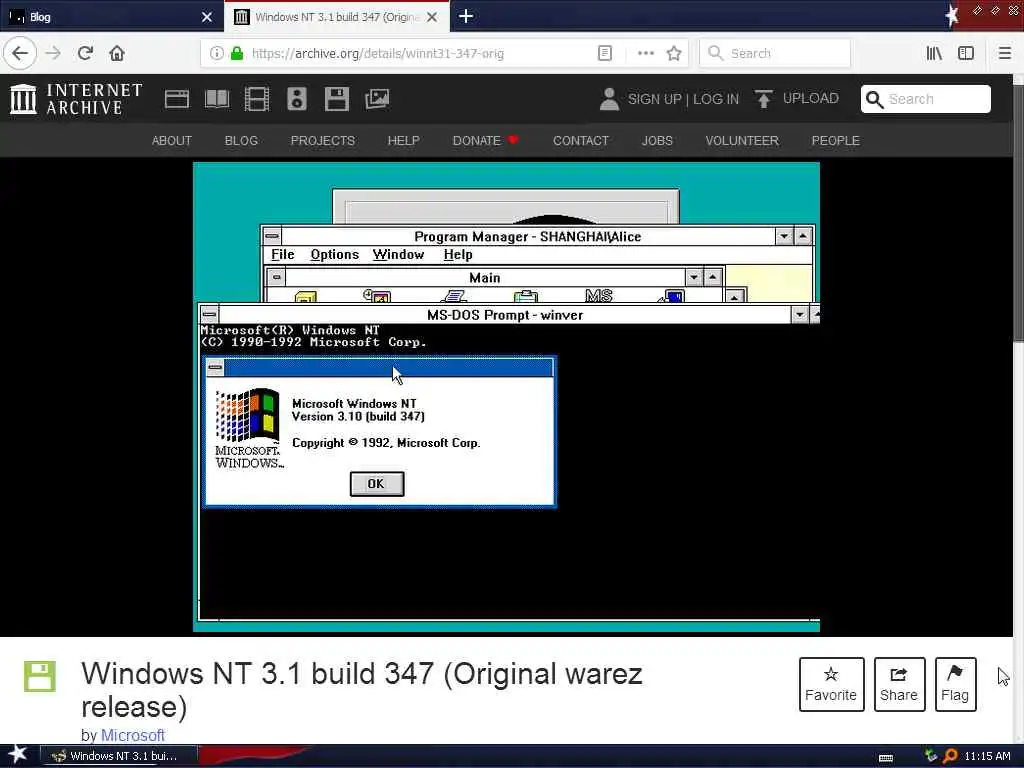The width and height of the screenshot is (1024, 768).
Task: Click the user avatar icon
Action: (609, 99)
